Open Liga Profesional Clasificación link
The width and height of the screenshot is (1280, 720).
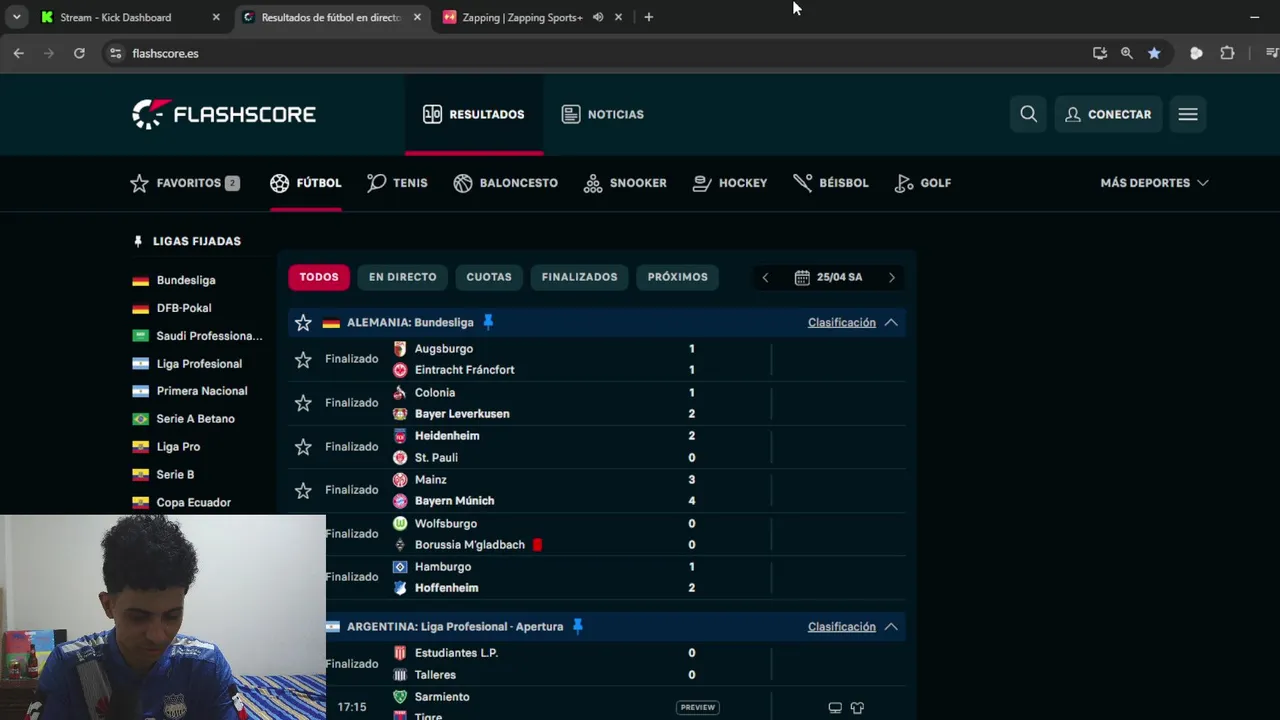click(x=842, y=626)
